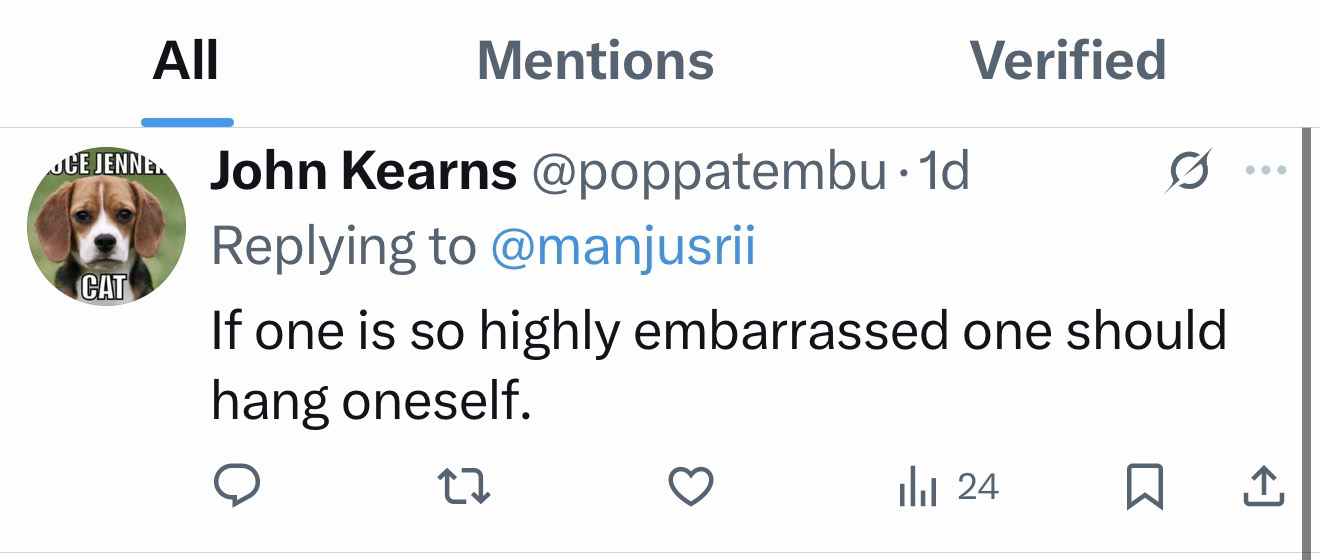Open the three-dot more options menu
Image resolution: width=1320 pixels, height=560 pixels.
pyautogui.click(x=1267, y=171)
